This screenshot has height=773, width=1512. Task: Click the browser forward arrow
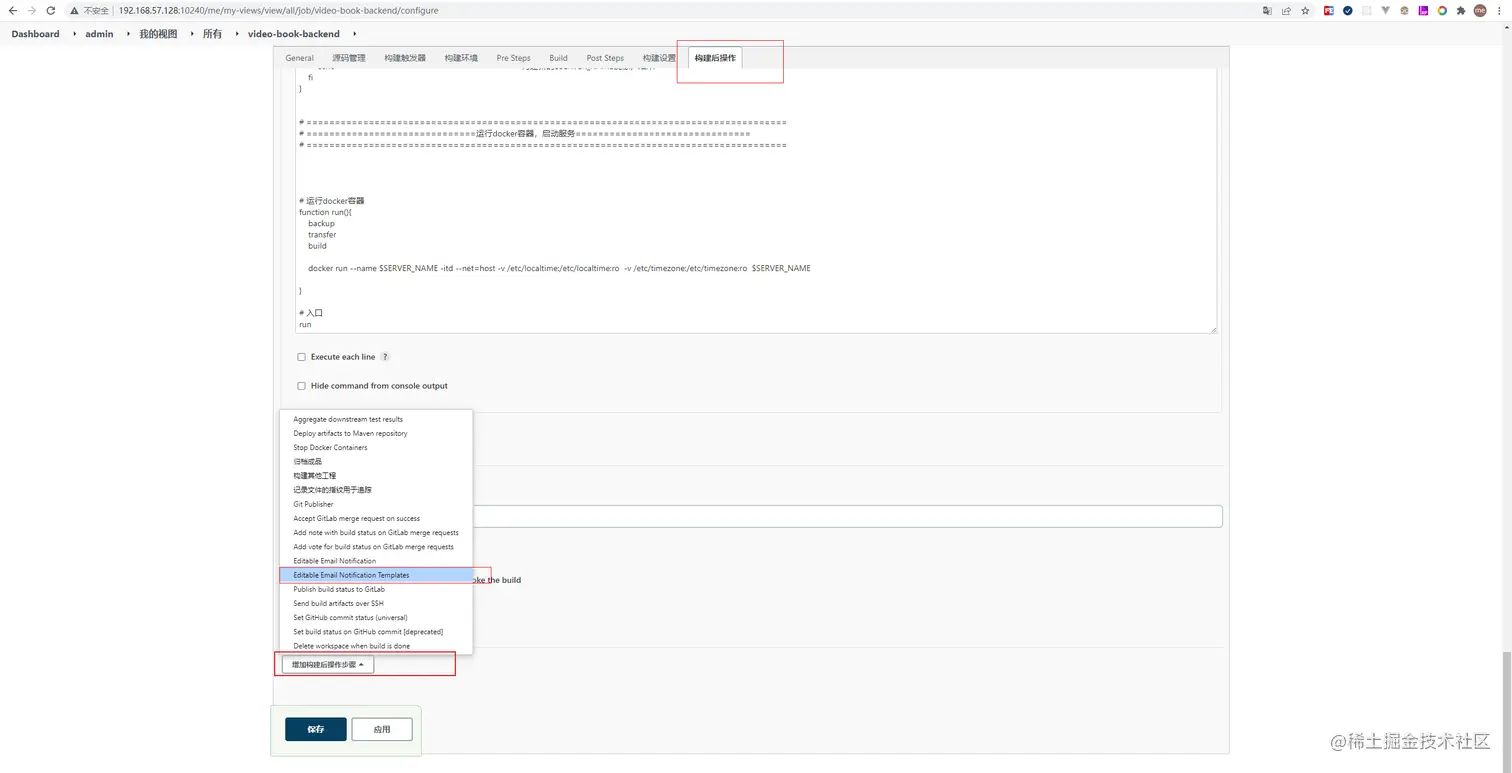click(x=31, y=10)
